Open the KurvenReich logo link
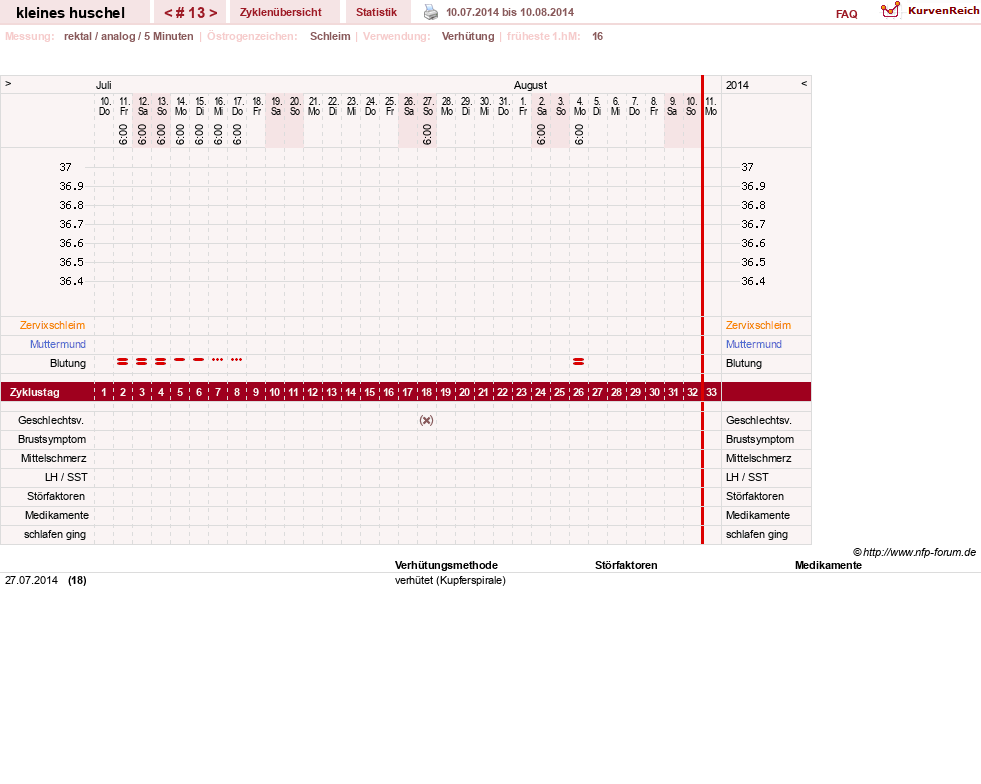Viewport: 981px width, 784px height. (x=930, y=11)
